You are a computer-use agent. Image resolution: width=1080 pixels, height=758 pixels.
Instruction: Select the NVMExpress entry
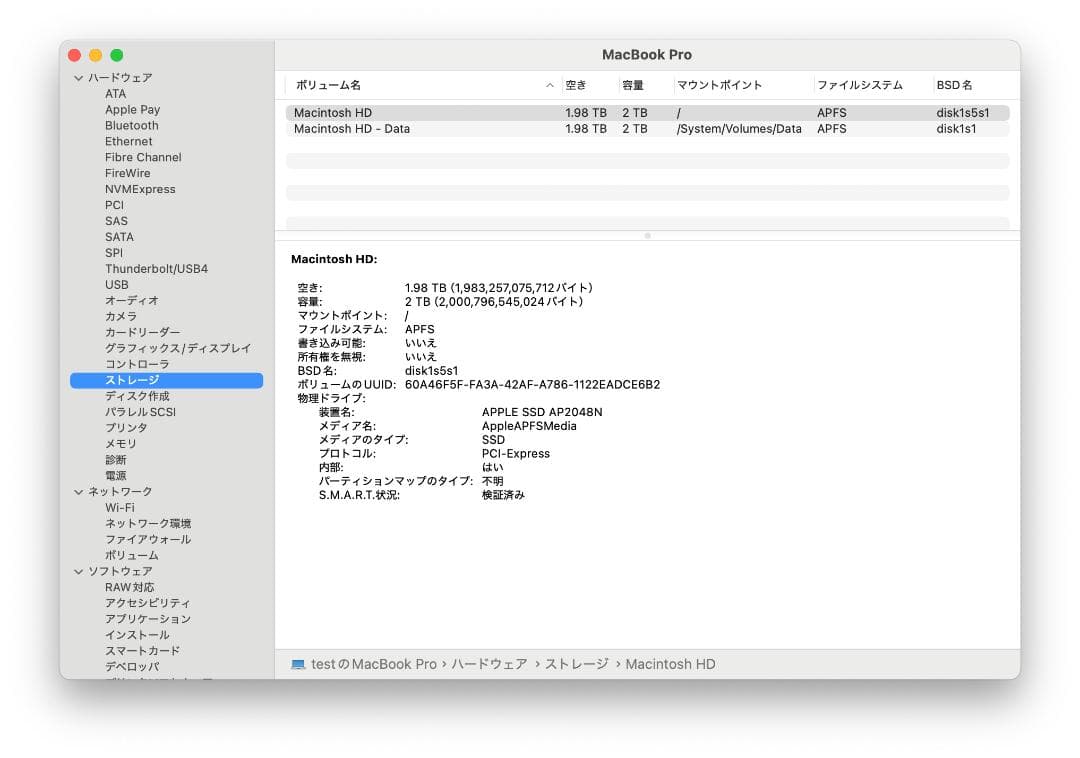[135, 189]
